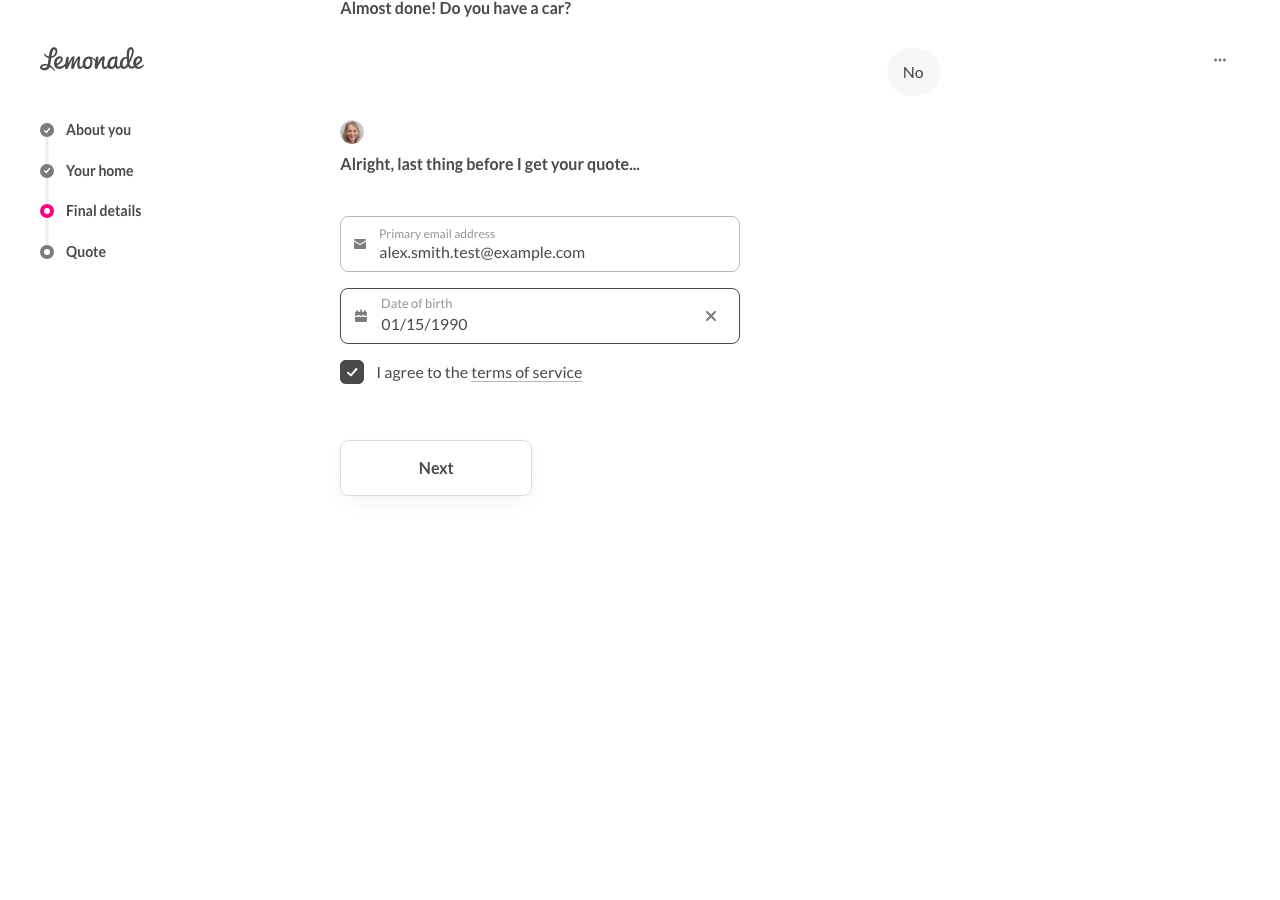The height and width of the screenshot is (900, 1280).
Task: Clear the date of birth with the X
Action: click(711, 316)
